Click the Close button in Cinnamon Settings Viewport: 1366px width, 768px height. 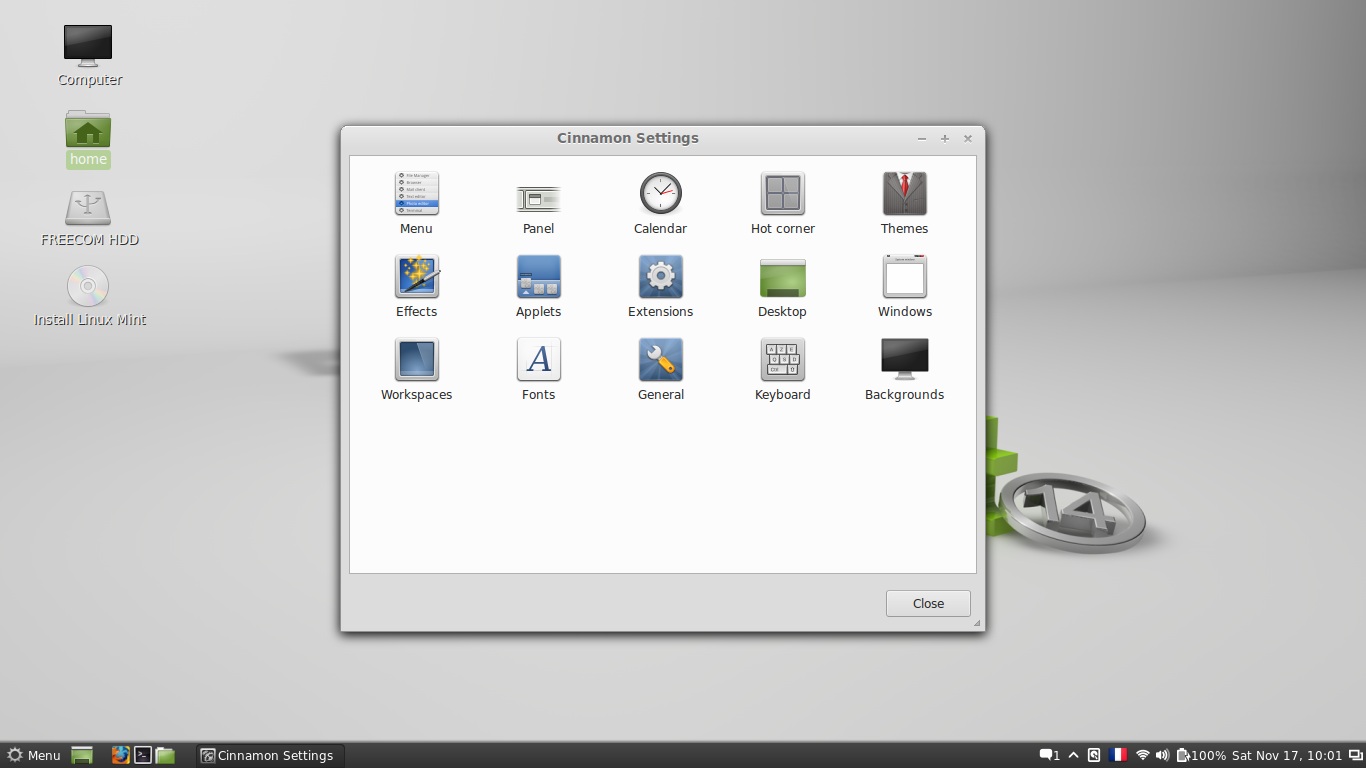(x=928, y=603)
